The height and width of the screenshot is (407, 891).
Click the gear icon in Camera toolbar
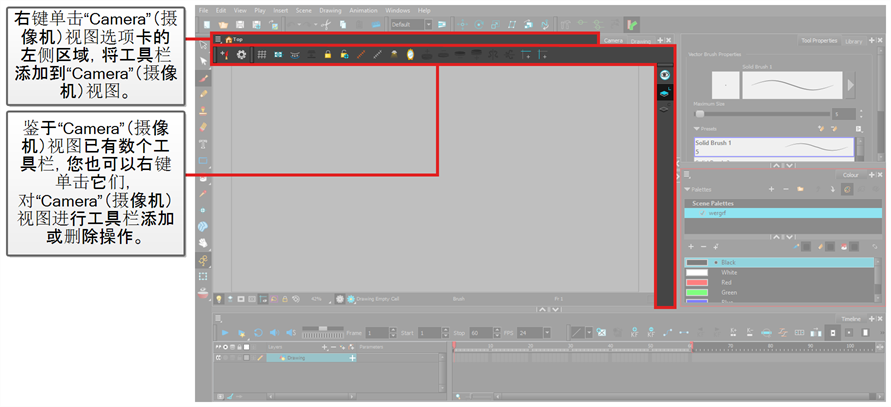(x=241, y=53)
